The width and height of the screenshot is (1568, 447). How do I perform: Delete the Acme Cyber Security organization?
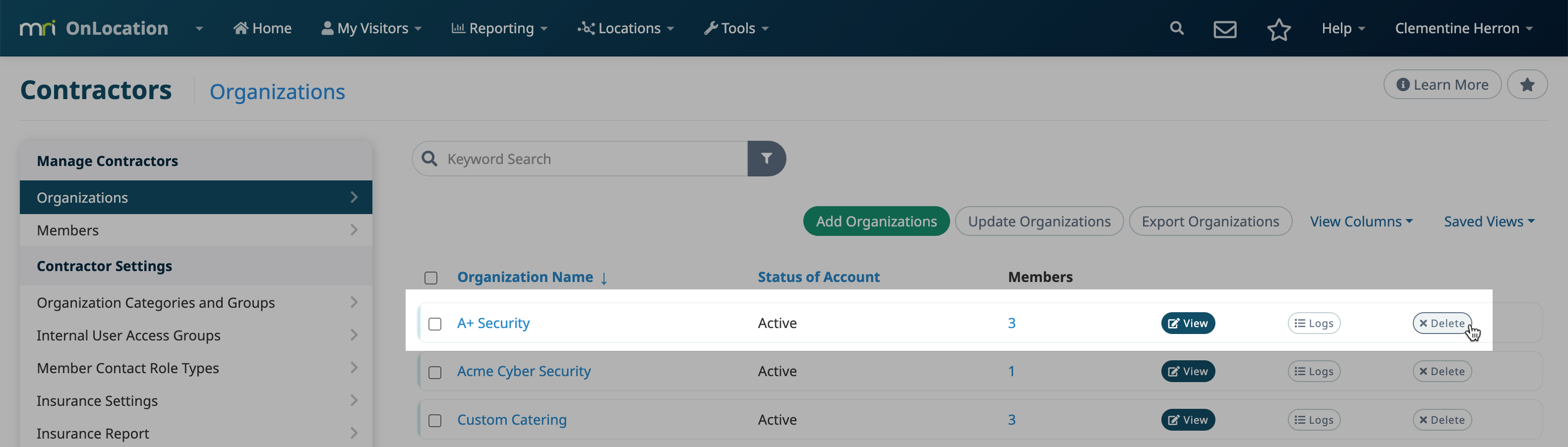1442,371
